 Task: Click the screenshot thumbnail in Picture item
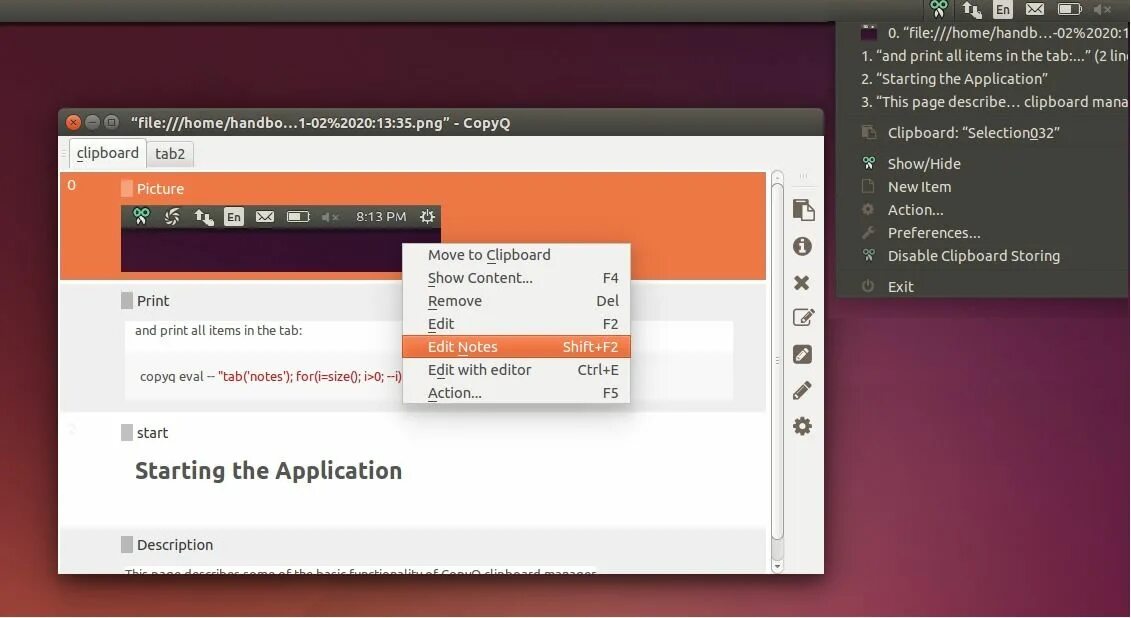tap(281, 239)
